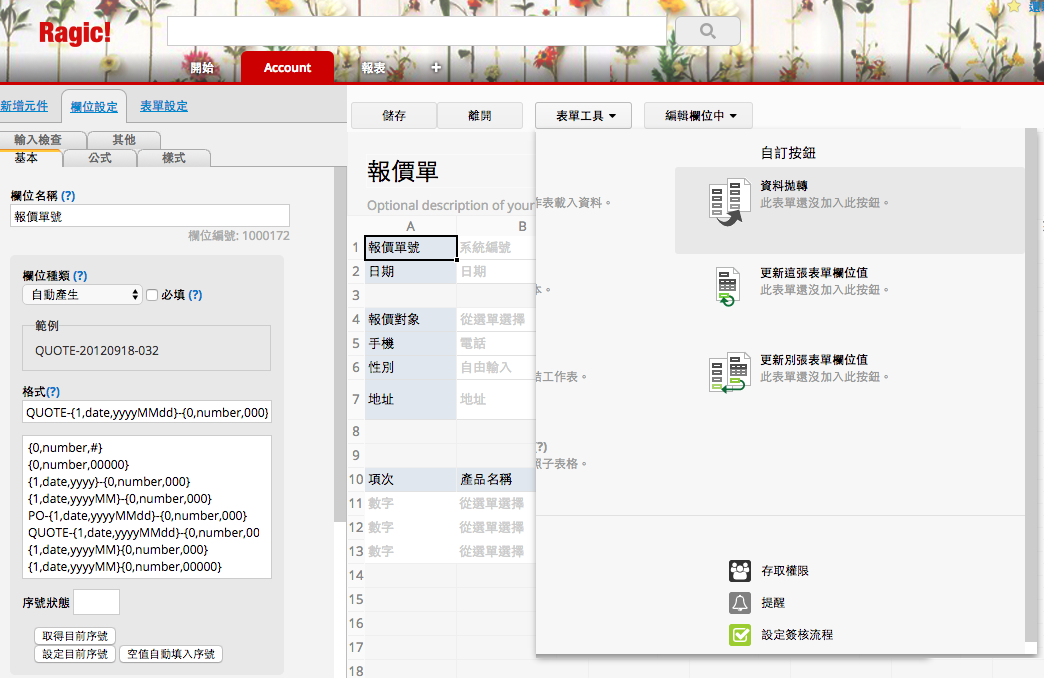Switch to 輸入檢查 sub-tab
The height and width of the screenshot is (678, 1044).
click(x=38, y=139)
